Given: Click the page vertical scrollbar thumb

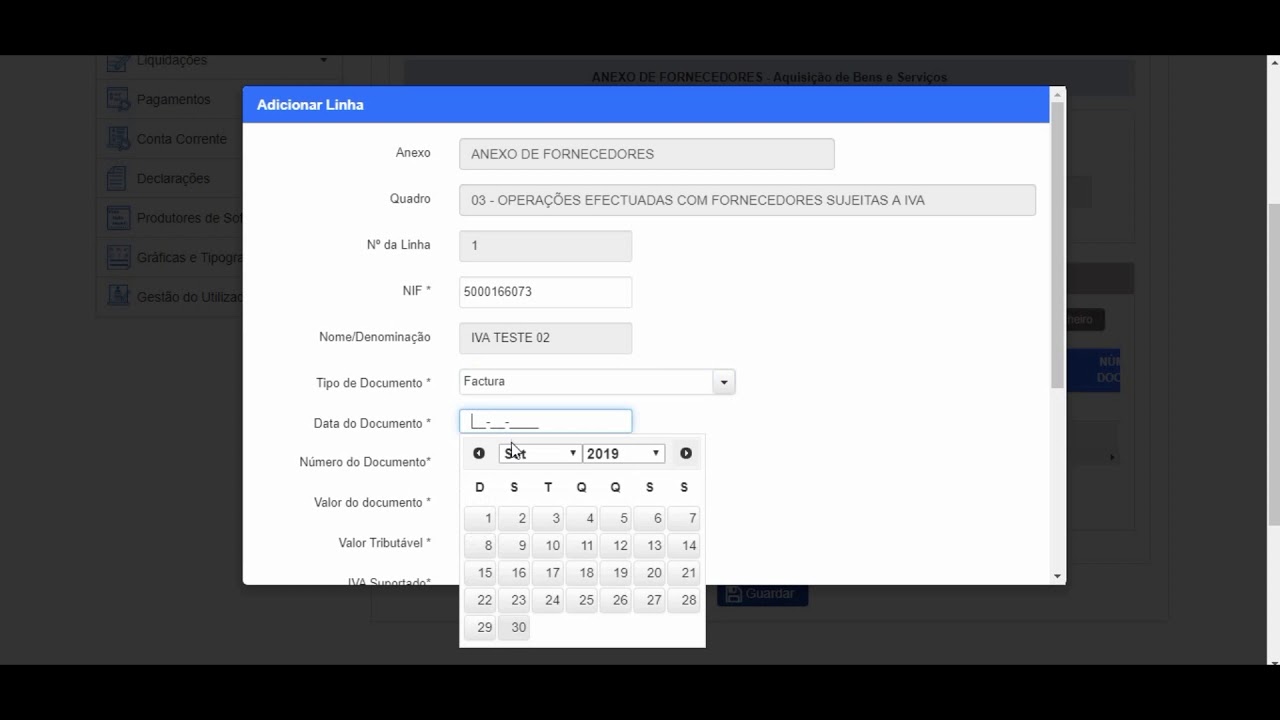Looking at the screenshot, I should (x=1273, y=364).
